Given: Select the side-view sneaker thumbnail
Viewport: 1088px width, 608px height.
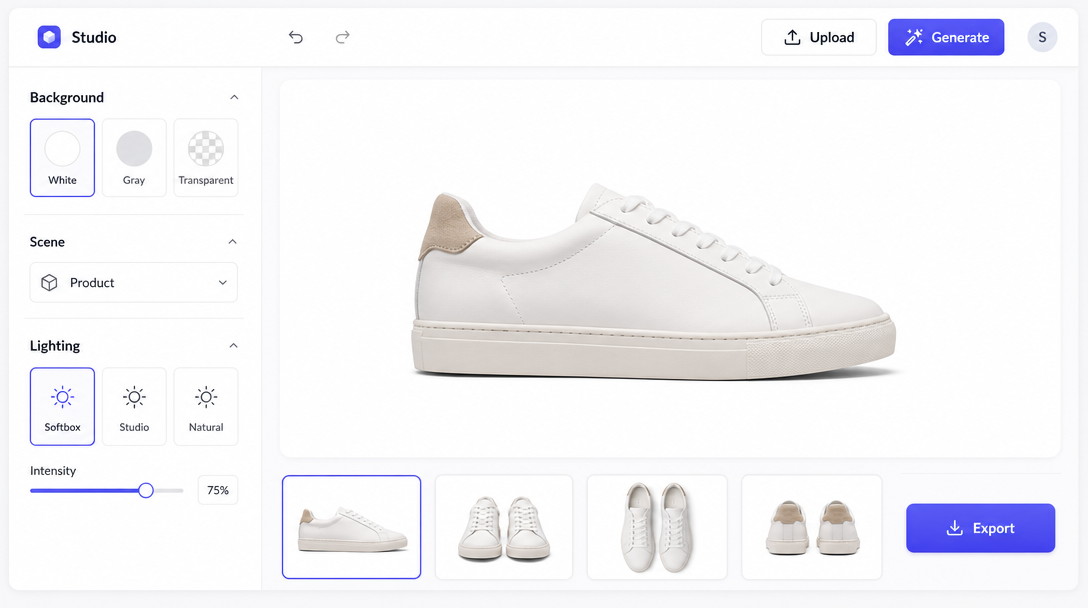Looking at the screenshot, I should [352, 527].
